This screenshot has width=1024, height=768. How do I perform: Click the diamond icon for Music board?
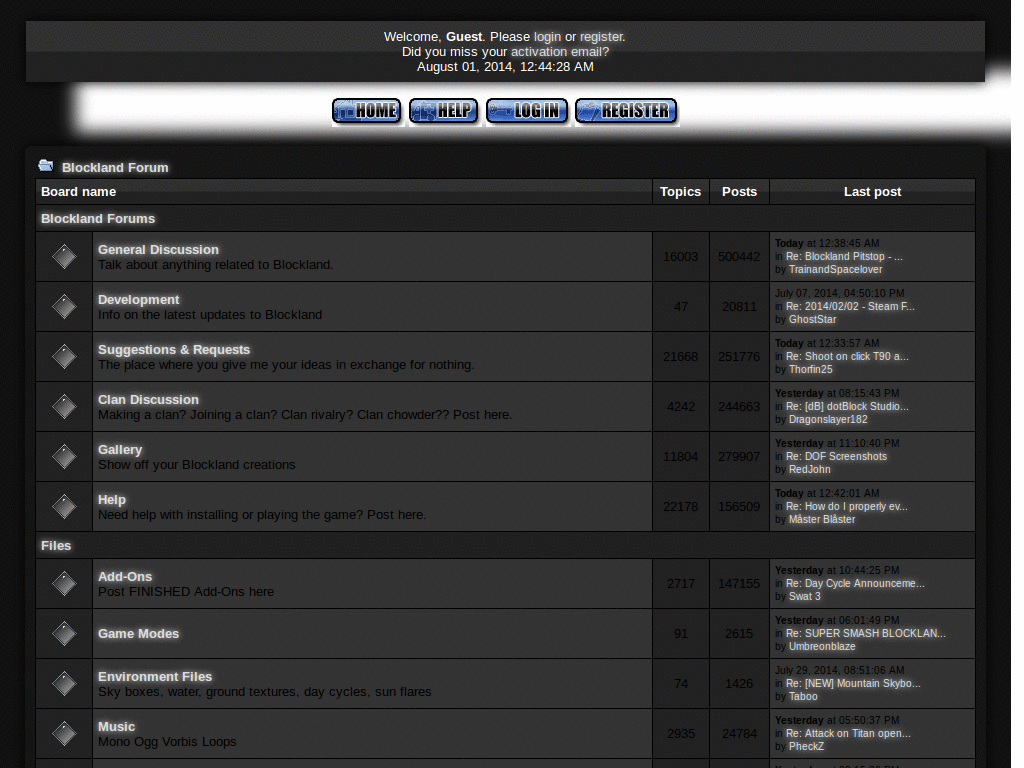(64, 733)
